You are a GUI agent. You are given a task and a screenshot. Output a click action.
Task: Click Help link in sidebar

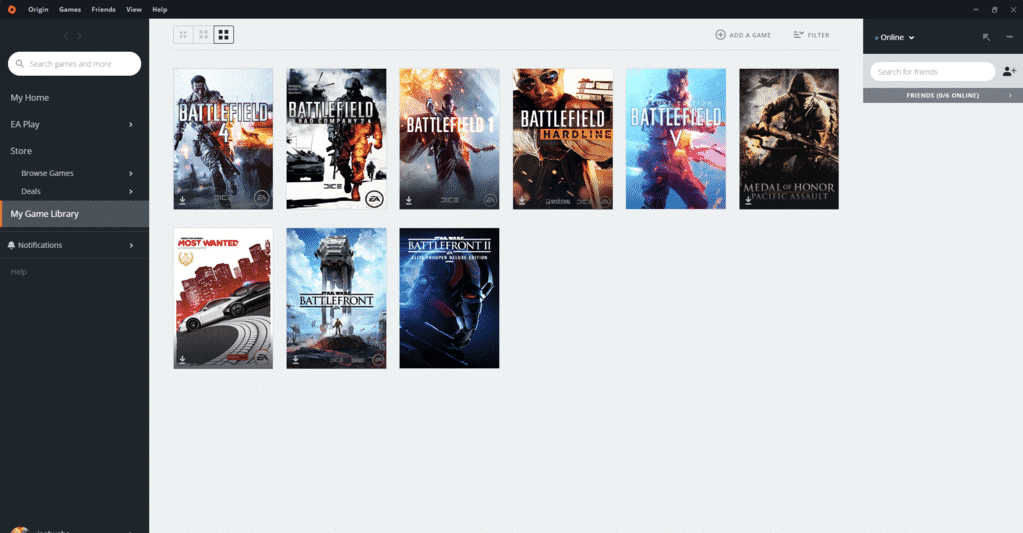pyautogui.click(x=18, y=271)
